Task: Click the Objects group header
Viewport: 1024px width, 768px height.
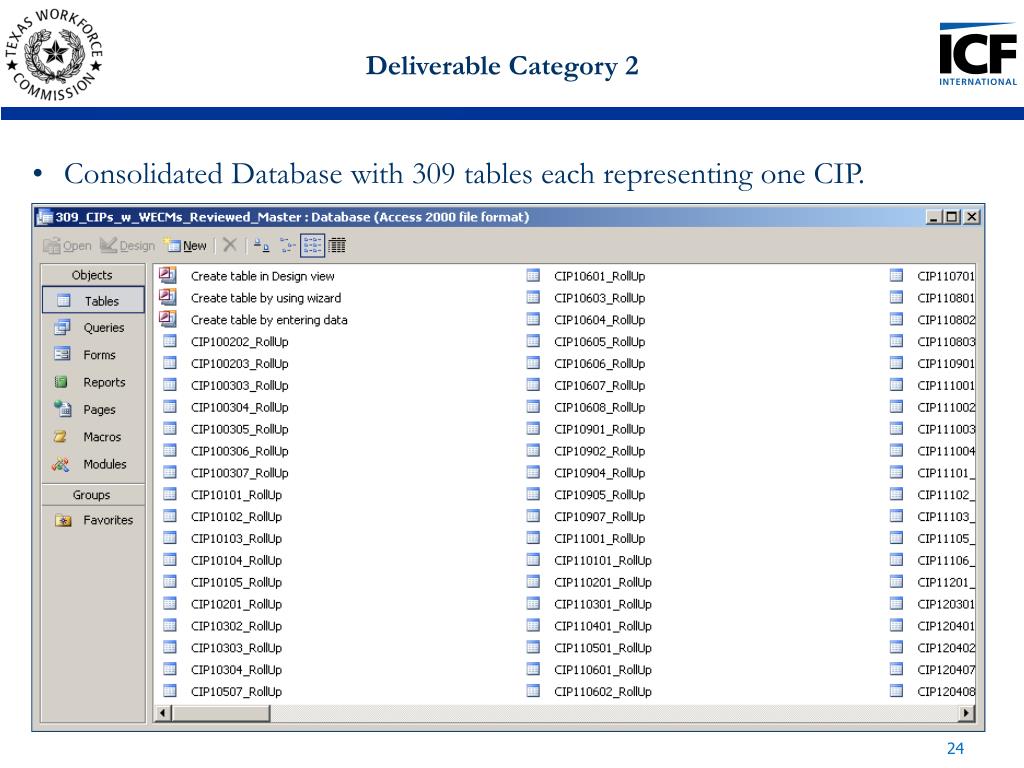Action: pos(93,275)
